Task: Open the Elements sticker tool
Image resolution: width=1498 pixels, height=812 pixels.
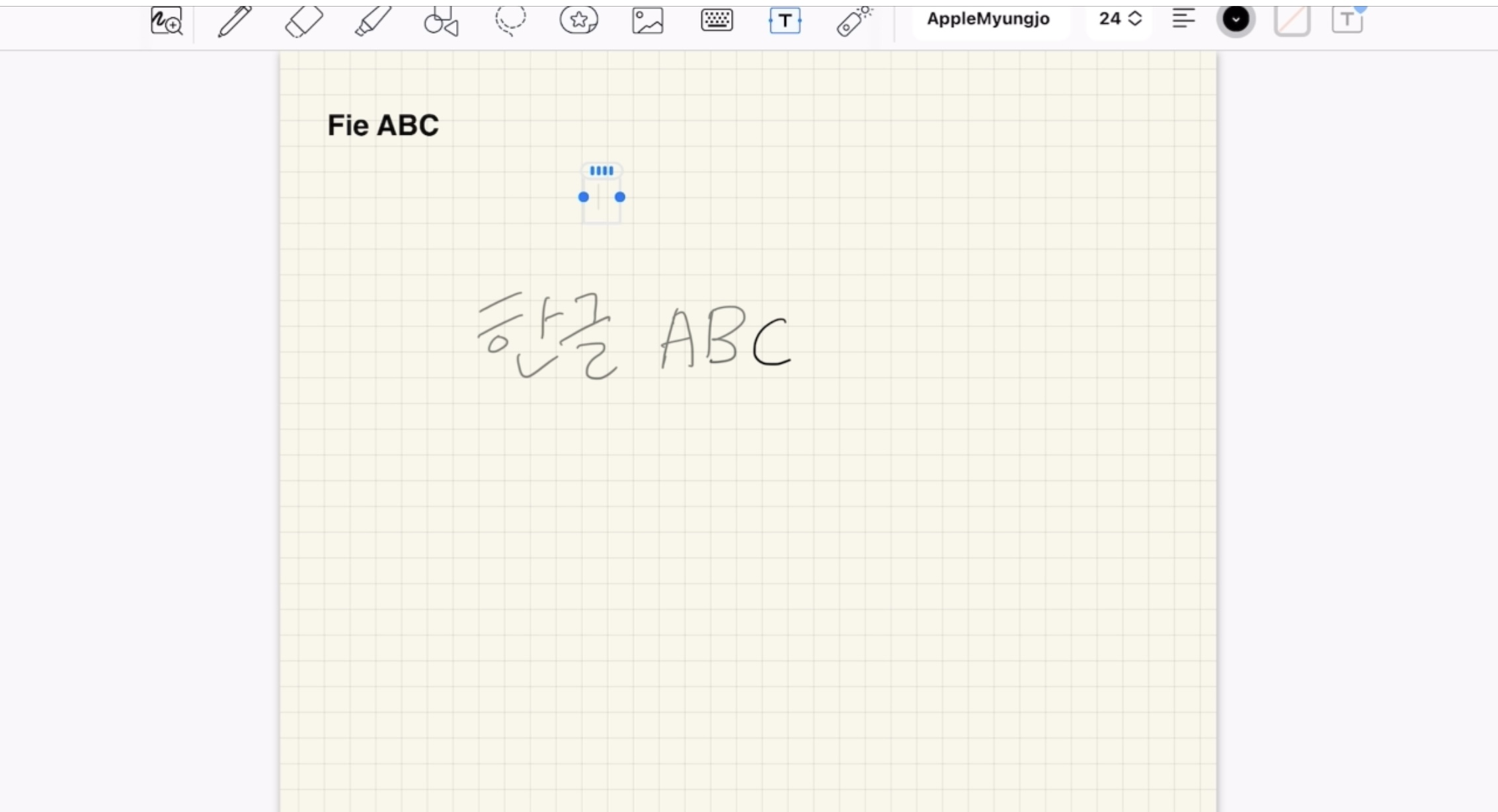Action: (x=579, y=20)
